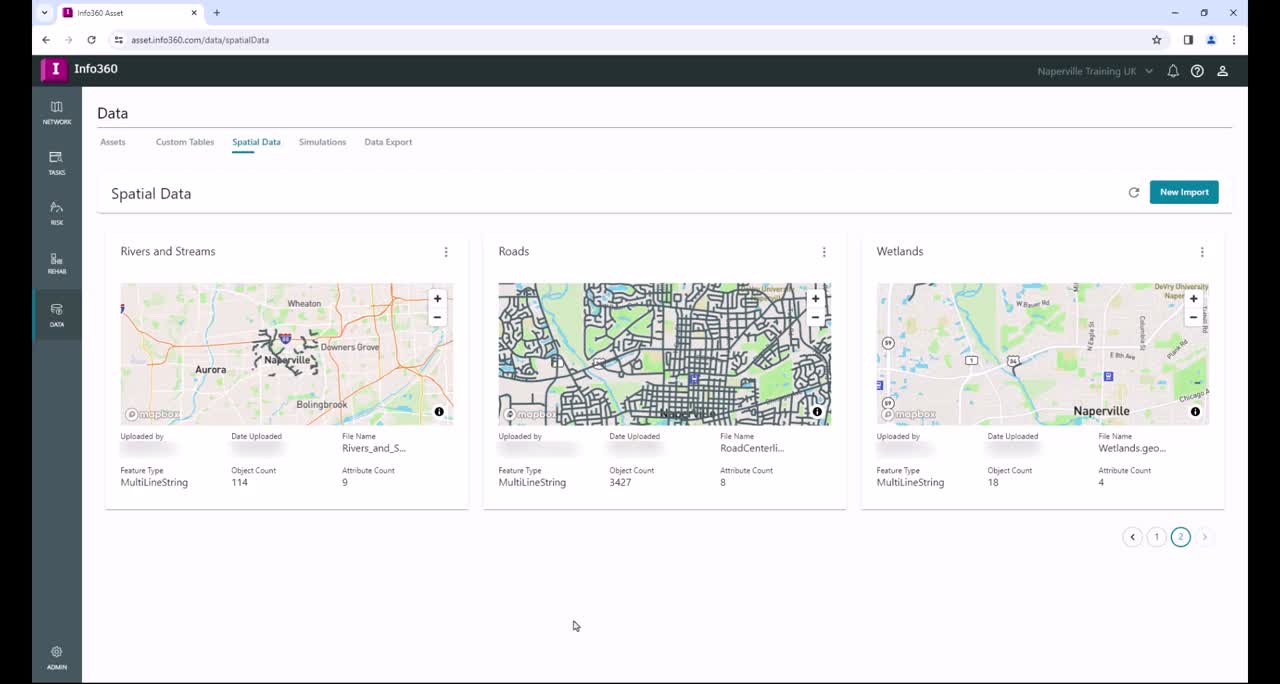Refresh the Spatial Data list
Image resolution: width=1280 pixels, height=684 pixels.
[1134, 192]
